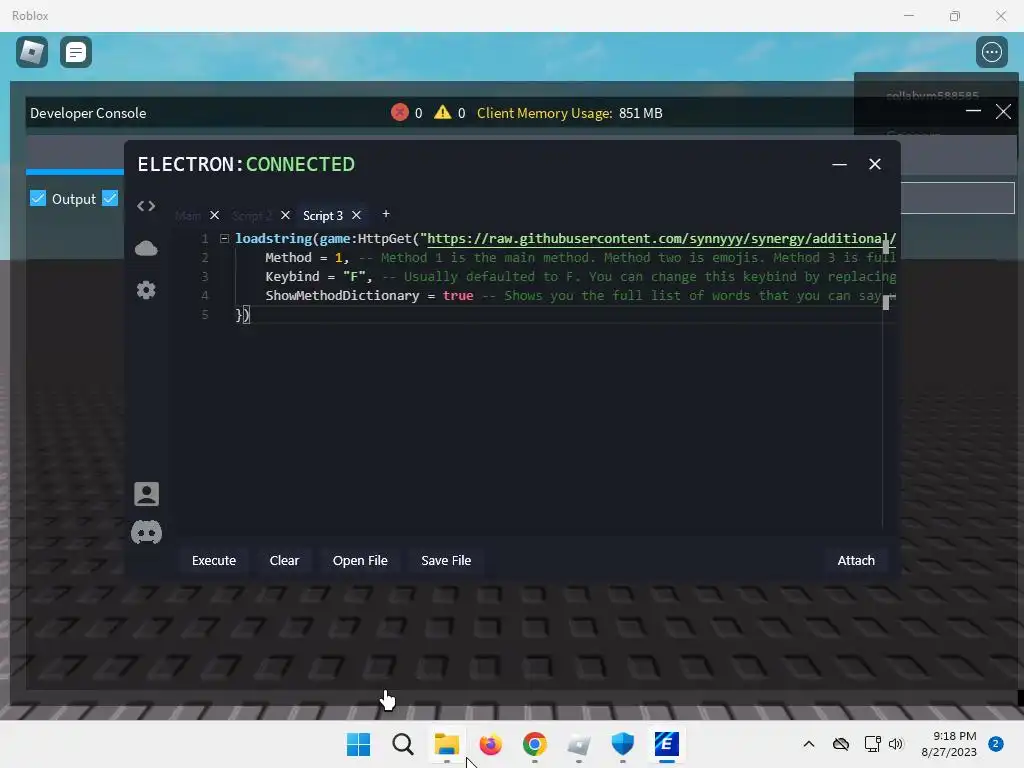Open the Roblox chat icon
Image resolution: width=1024 pixels, height=768 pixels.
76,52
